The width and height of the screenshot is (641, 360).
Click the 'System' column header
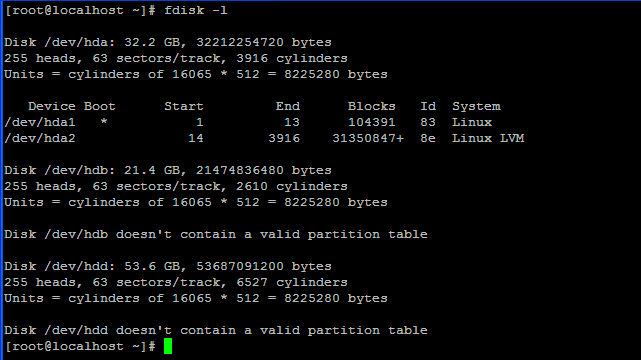(x=476, y=106)
